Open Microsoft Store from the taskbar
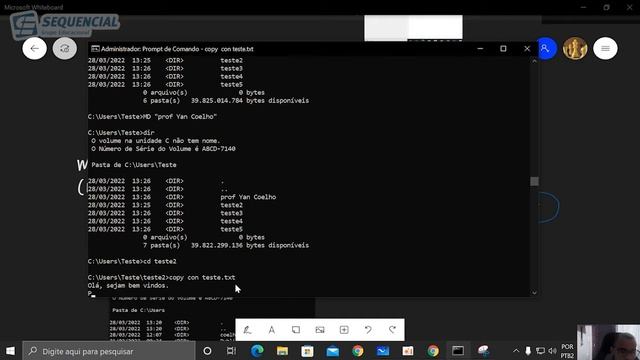The height and width of the screenshot is (360, 640). pos(307,351)
